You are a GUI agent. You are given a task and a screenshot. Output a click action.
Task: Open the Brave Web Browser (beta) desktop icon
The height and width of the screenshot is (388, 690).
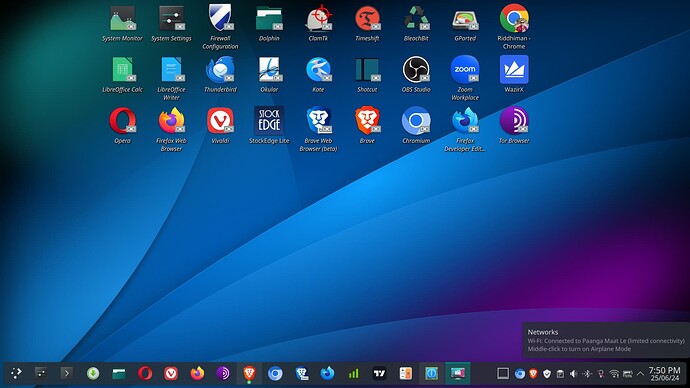click(318, 121)
